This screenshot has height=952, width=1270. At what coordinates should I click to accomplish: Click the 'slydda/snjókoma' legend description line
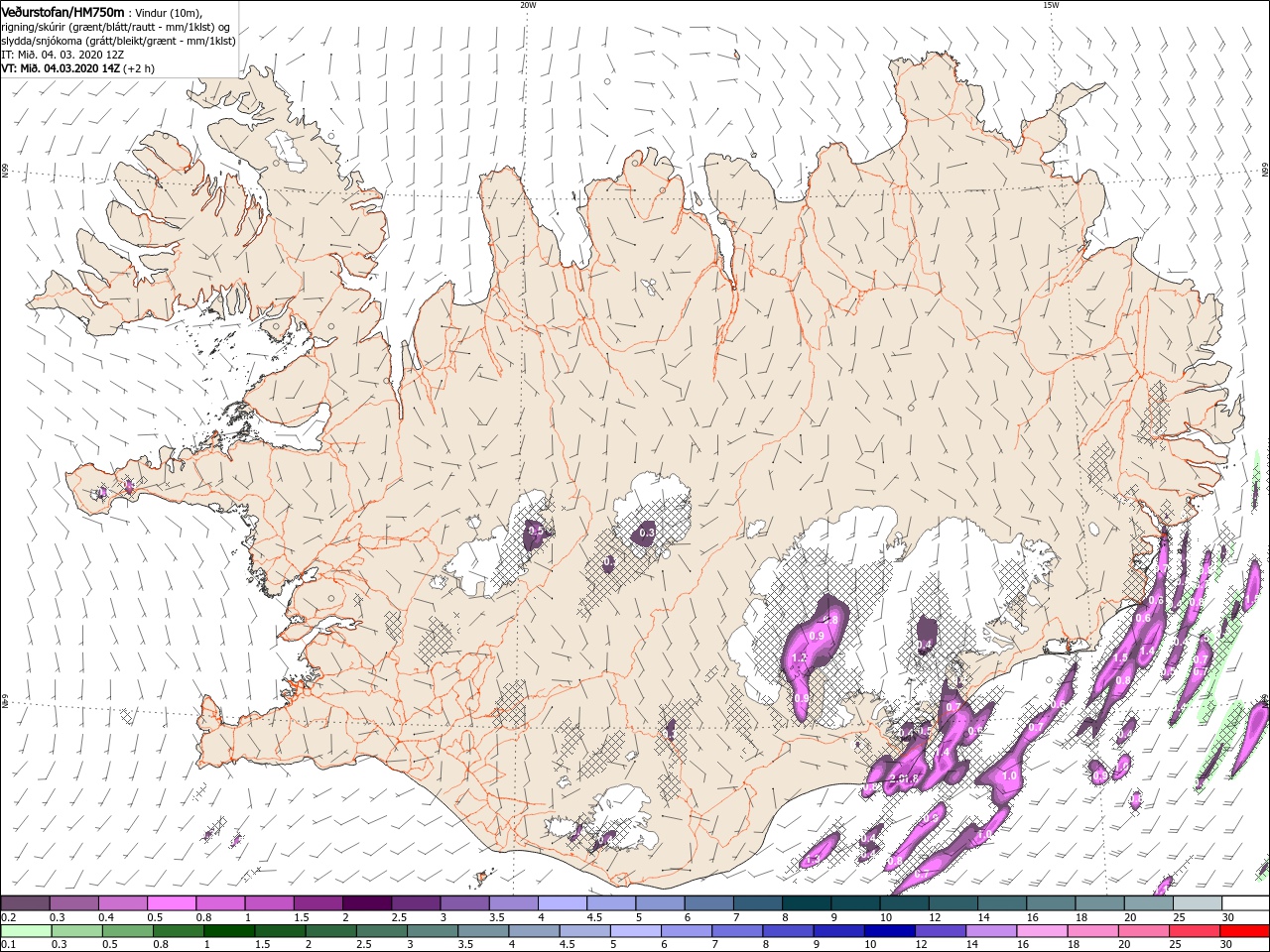click(x=118, y=41)
